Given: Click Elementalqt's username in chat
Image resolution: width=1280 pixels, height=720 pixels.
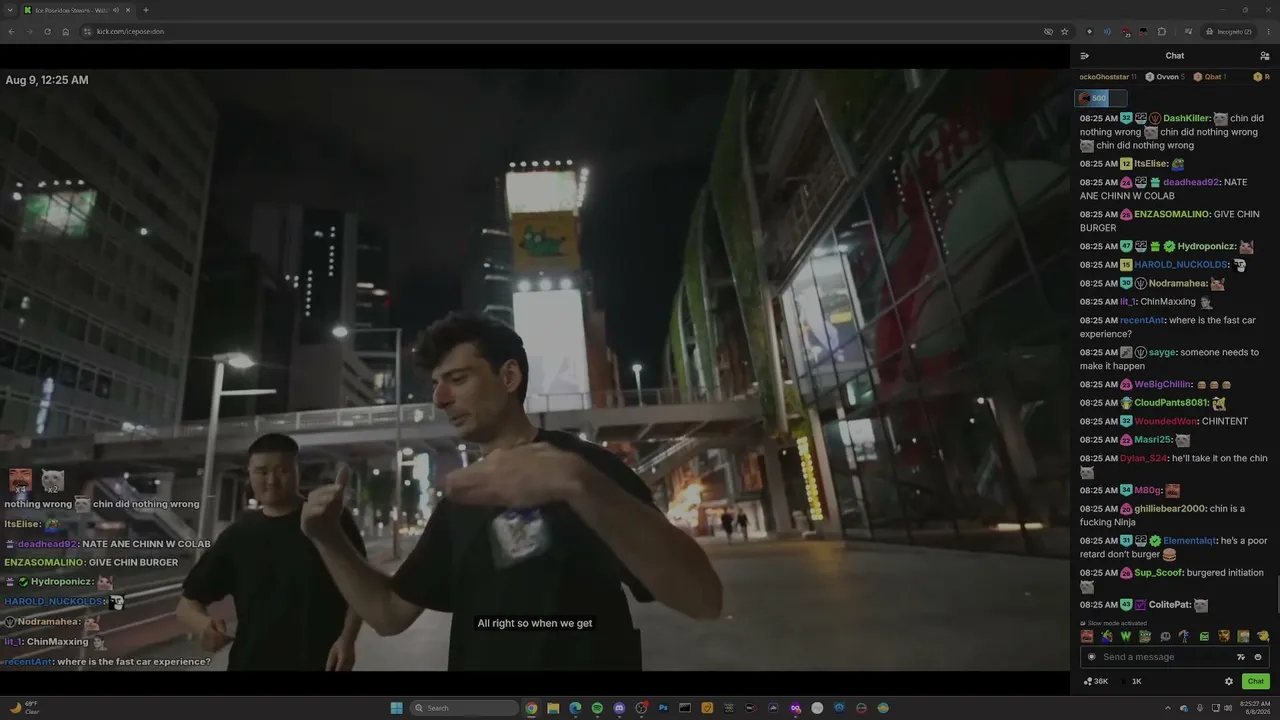Looking at the screenshot, I should point(1189,541).
